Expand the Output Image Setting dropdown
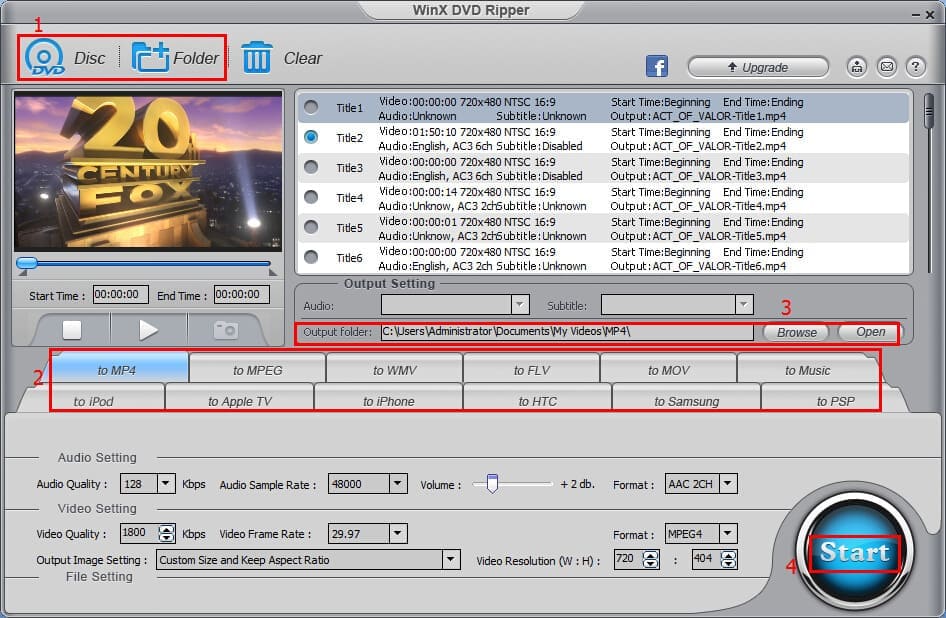This screenshot has height=618, width=946. (x=450, y=559)
